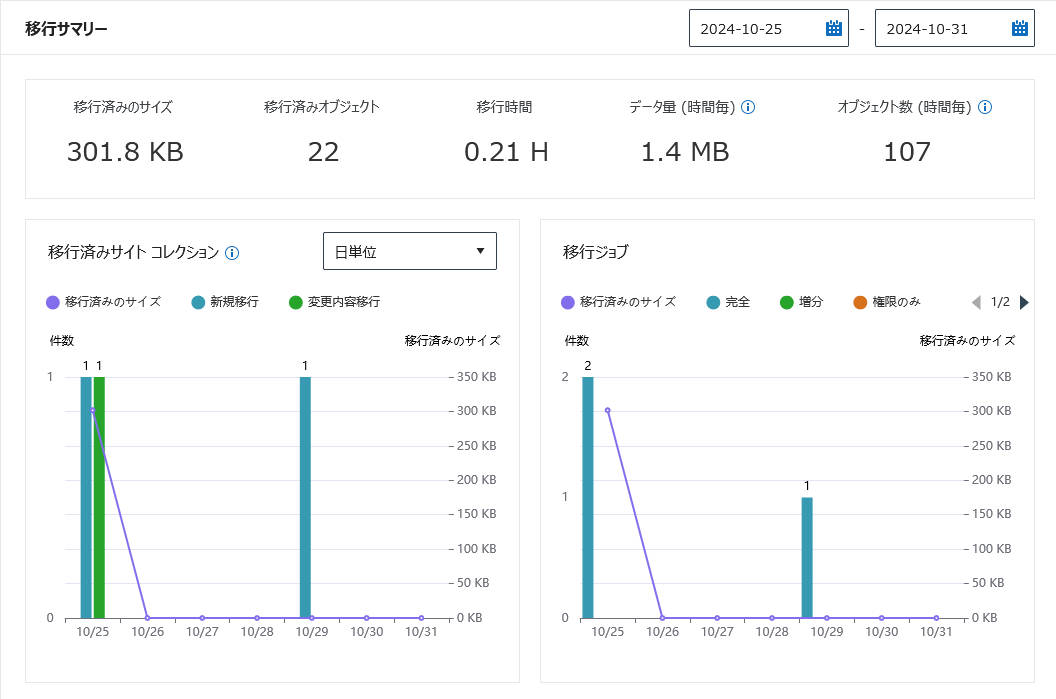
Task: Click the 2024-10-31 end date field
Action: tap(954, 28)
